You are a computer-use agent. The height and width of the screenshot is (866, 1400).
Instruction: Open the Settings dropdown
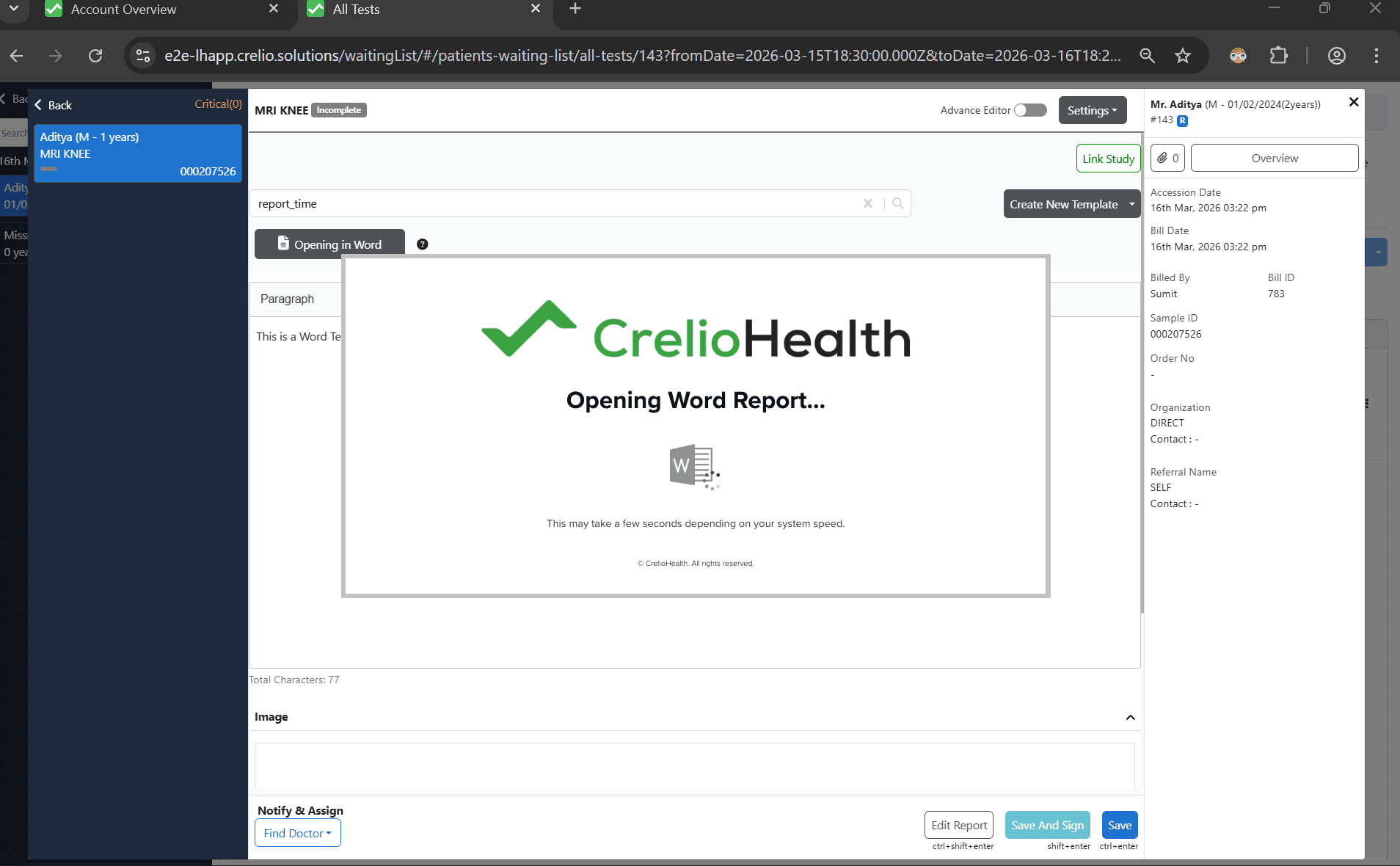pos(1092,110)
